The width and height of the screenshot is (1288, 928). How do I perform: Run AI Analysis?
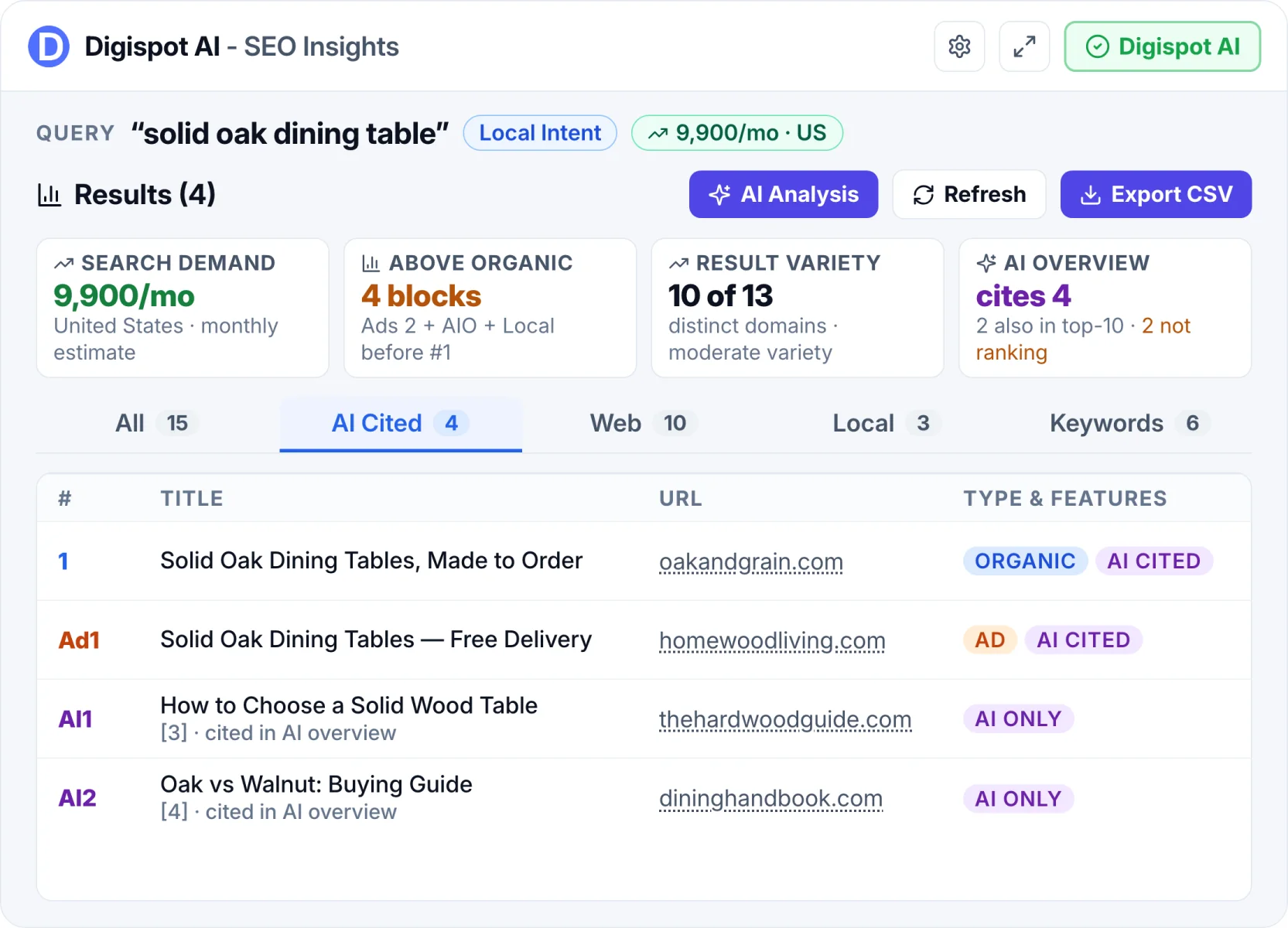[784, 194]
